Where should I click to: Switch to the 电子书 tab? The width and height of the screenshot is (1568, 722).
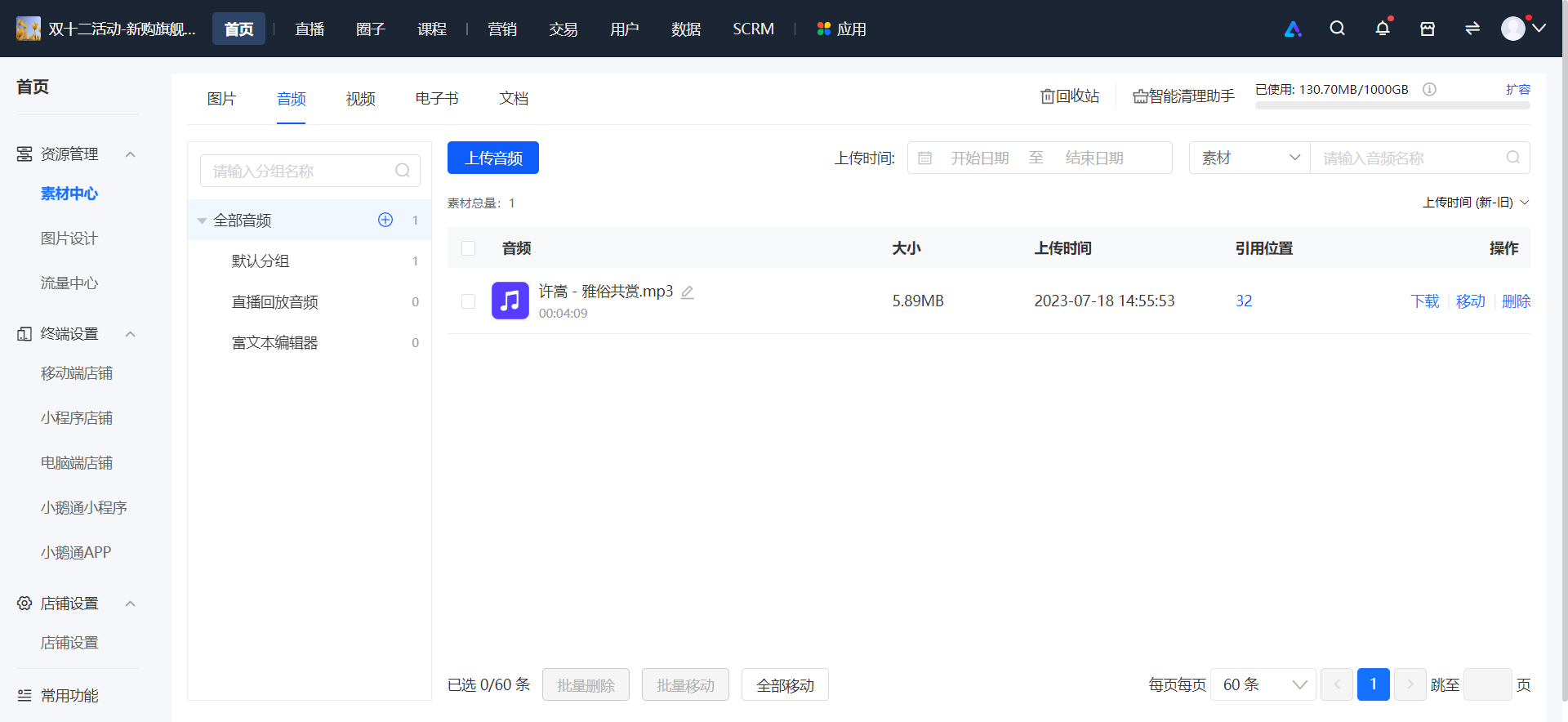tap(437, 99)
